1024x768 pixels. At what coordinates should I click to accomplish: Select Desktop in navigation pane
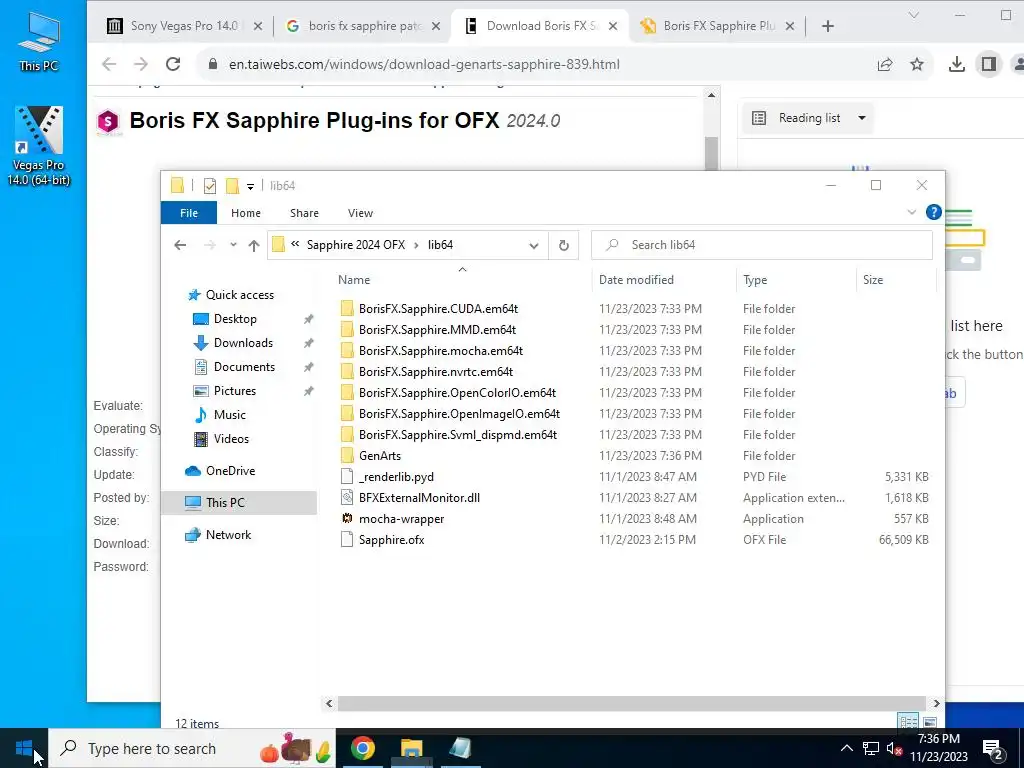(235, 319)
